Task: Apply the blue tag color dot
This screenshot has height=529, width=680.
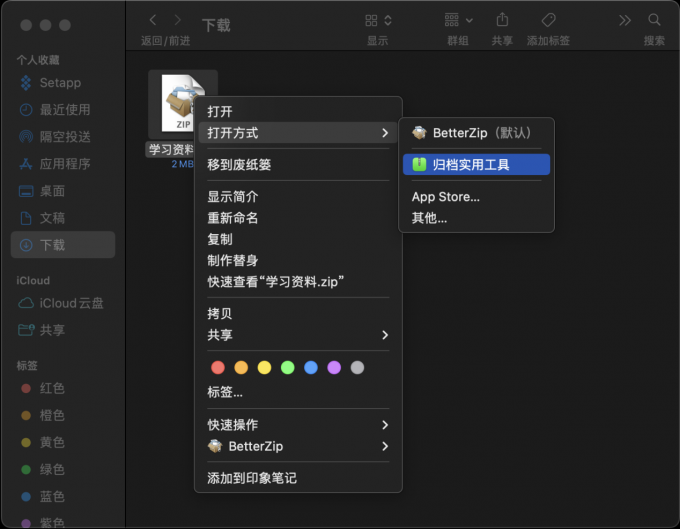Action: 311,368
